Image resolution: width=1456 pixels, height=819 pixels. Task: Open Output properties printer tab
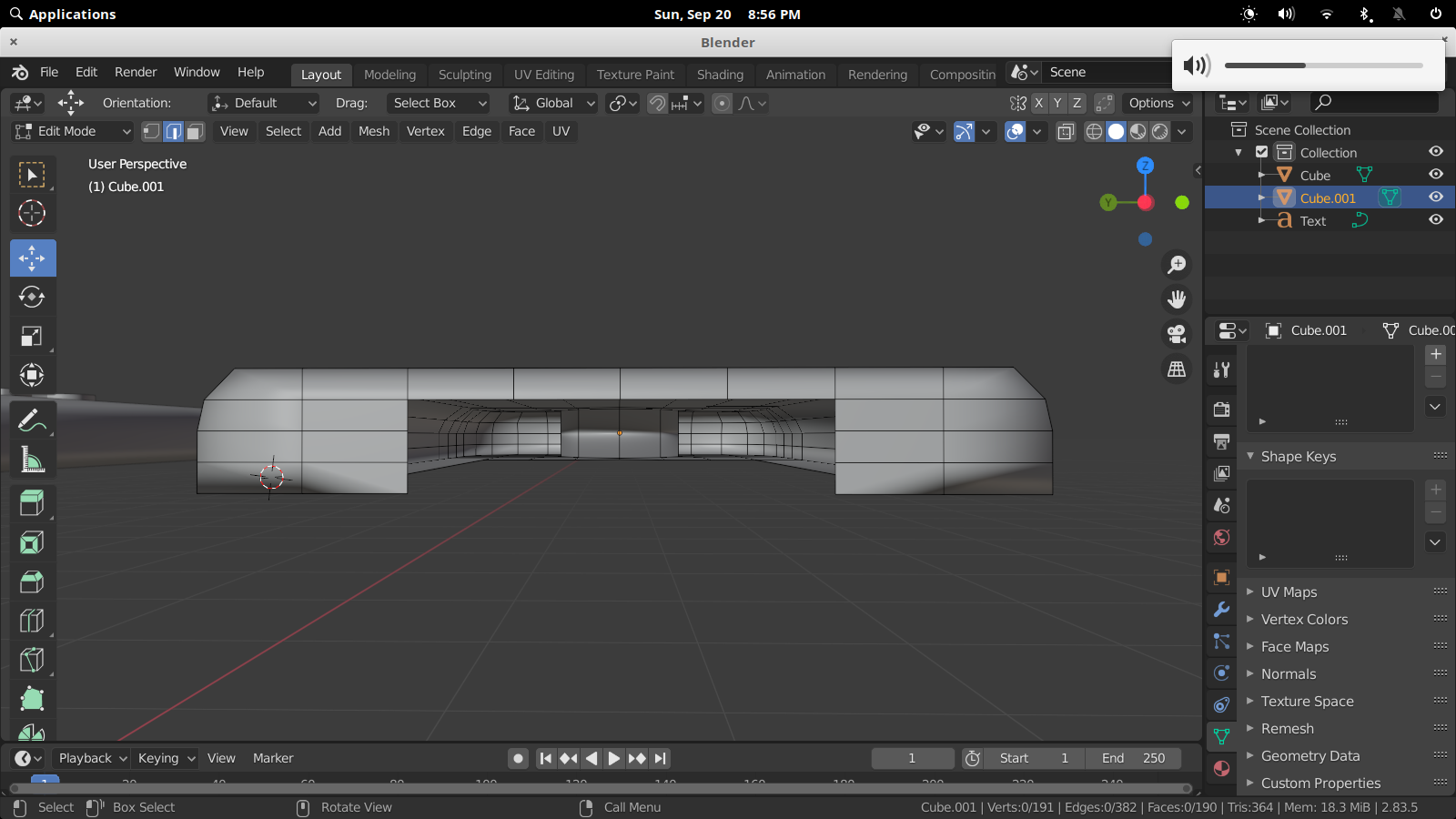(1221, 441)
